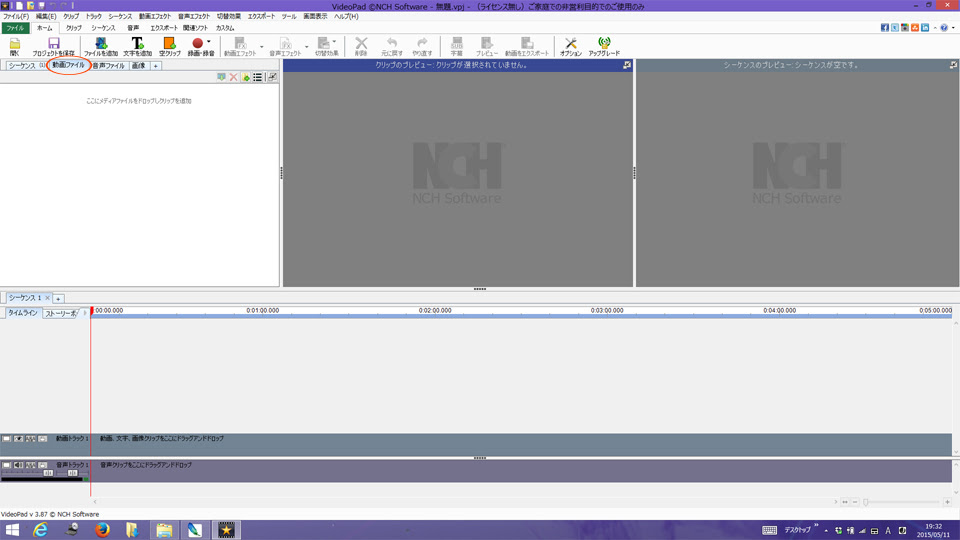Toggle FX button on 動画トラック 1
Screen dimensions: 960x540
[31, 439]
